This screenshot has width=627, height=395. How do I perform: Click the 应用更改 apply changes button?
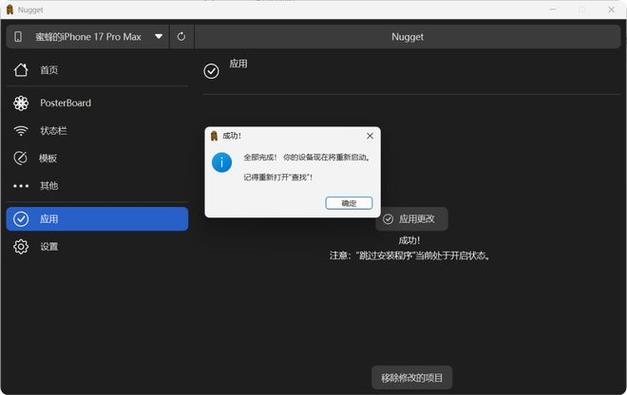pos(411,219)
